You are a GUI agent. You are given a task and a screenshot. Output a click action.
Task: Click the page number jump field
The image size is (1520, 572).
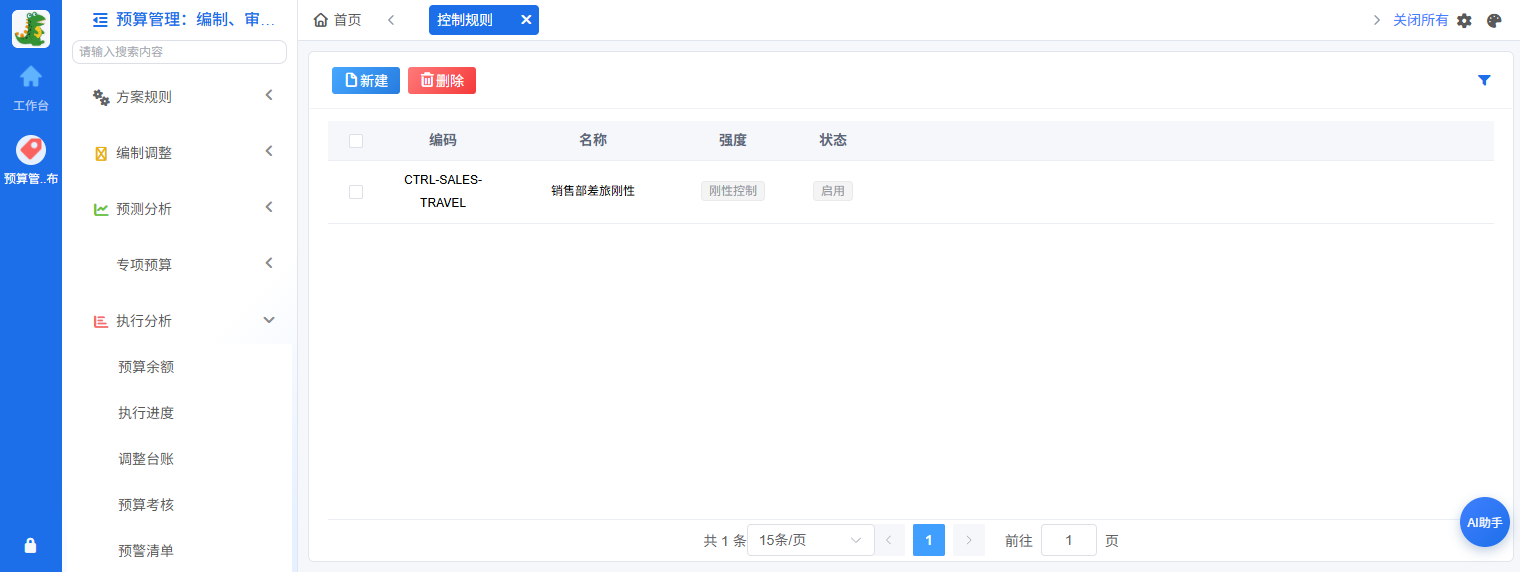1069,540
